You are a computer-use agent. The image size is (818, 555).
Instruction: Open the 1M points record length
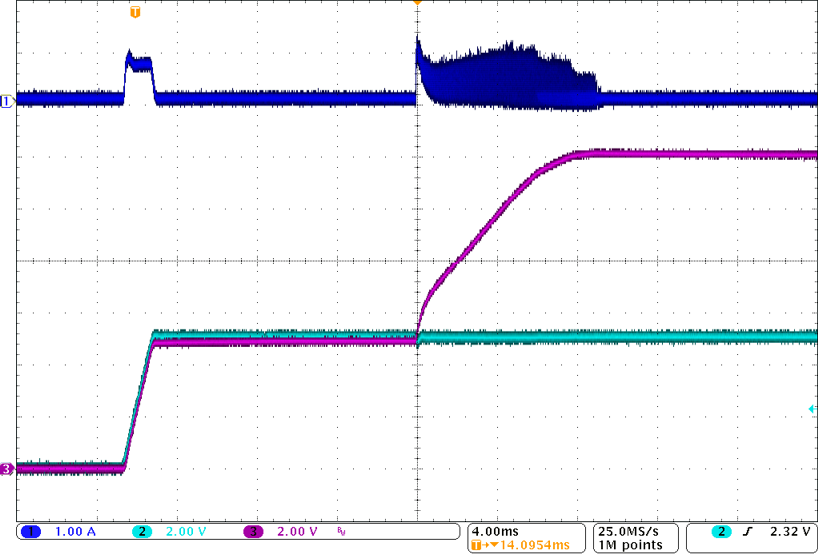click(628, 545)
